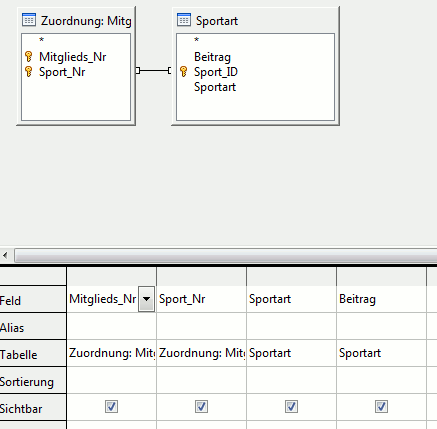Screen dimensions: 437x429
Task: Toggle Sichtbar checkbox for Beitrag column
Action: pyautogui.click(x=381, y=406)
